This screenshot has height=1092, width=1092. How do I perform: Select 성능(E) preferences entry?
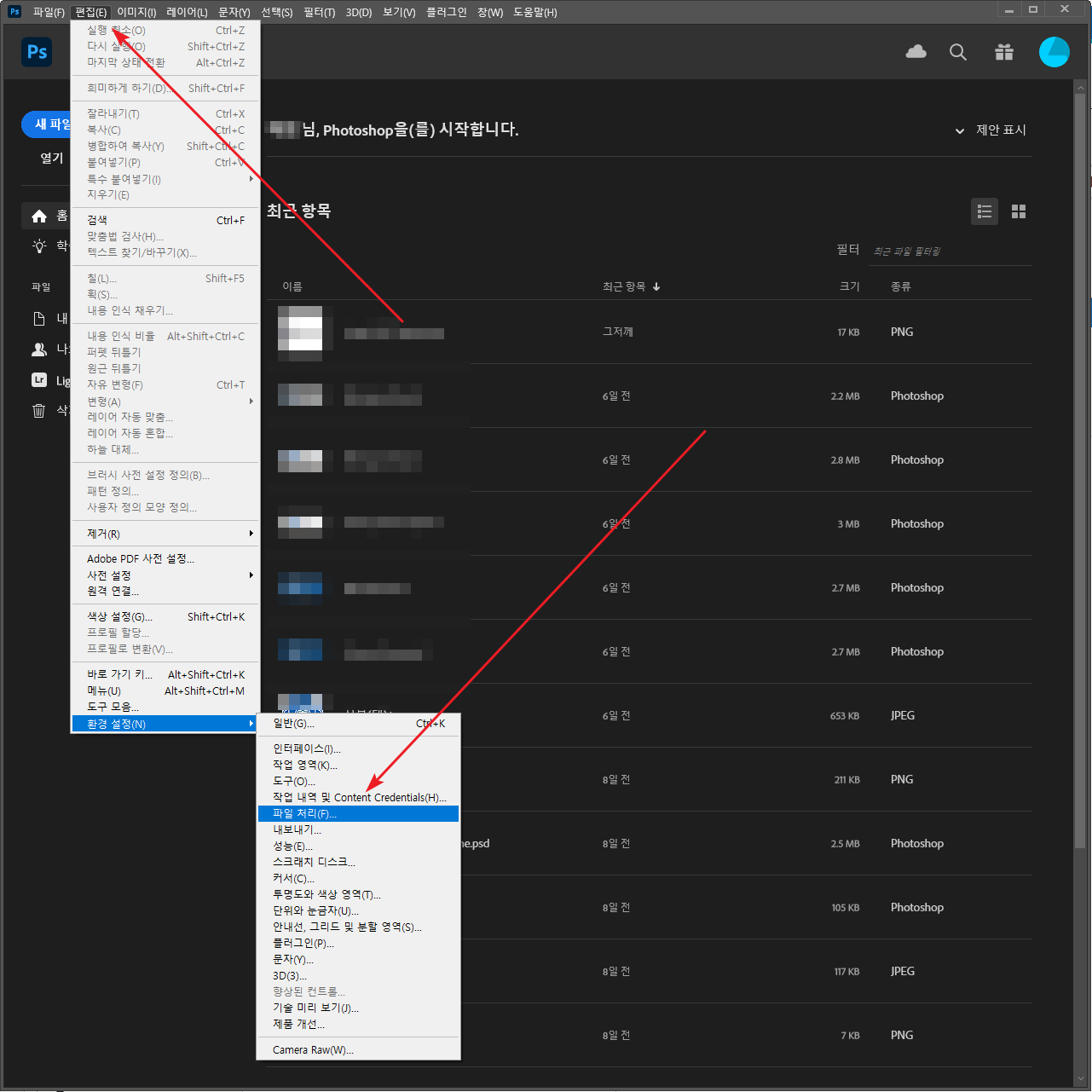pos(358,846)
